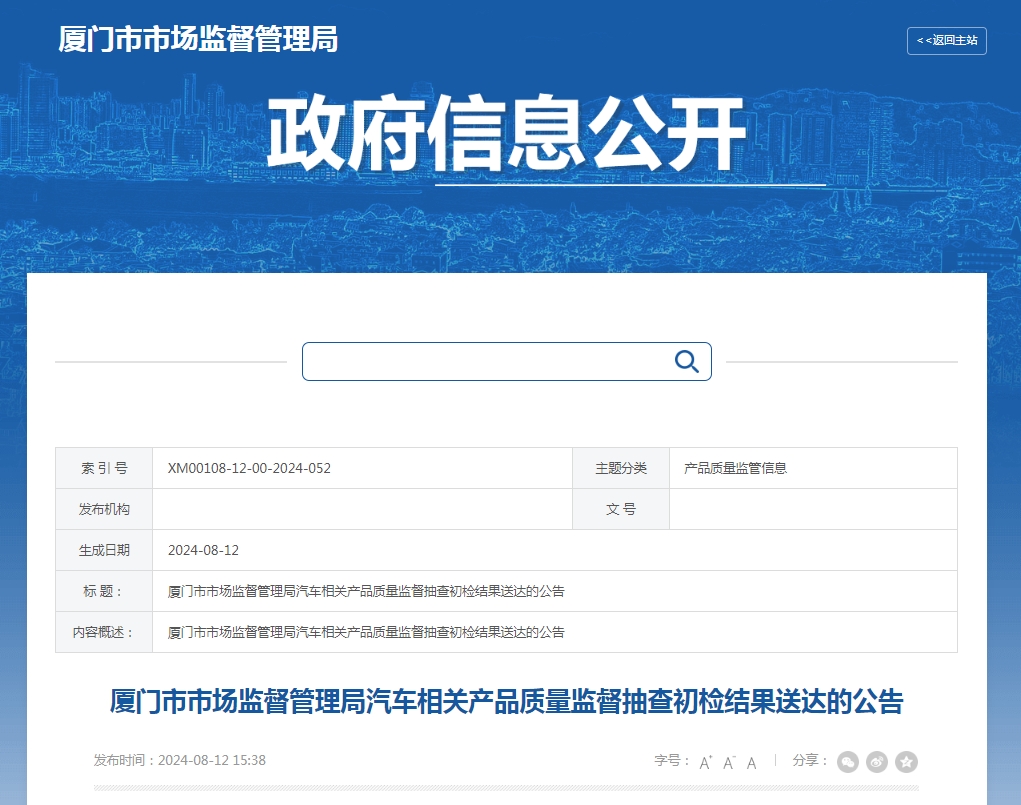Select the summary text in 内容概述 row
This screenshot has height=805, width=1021.
point(366,632)
